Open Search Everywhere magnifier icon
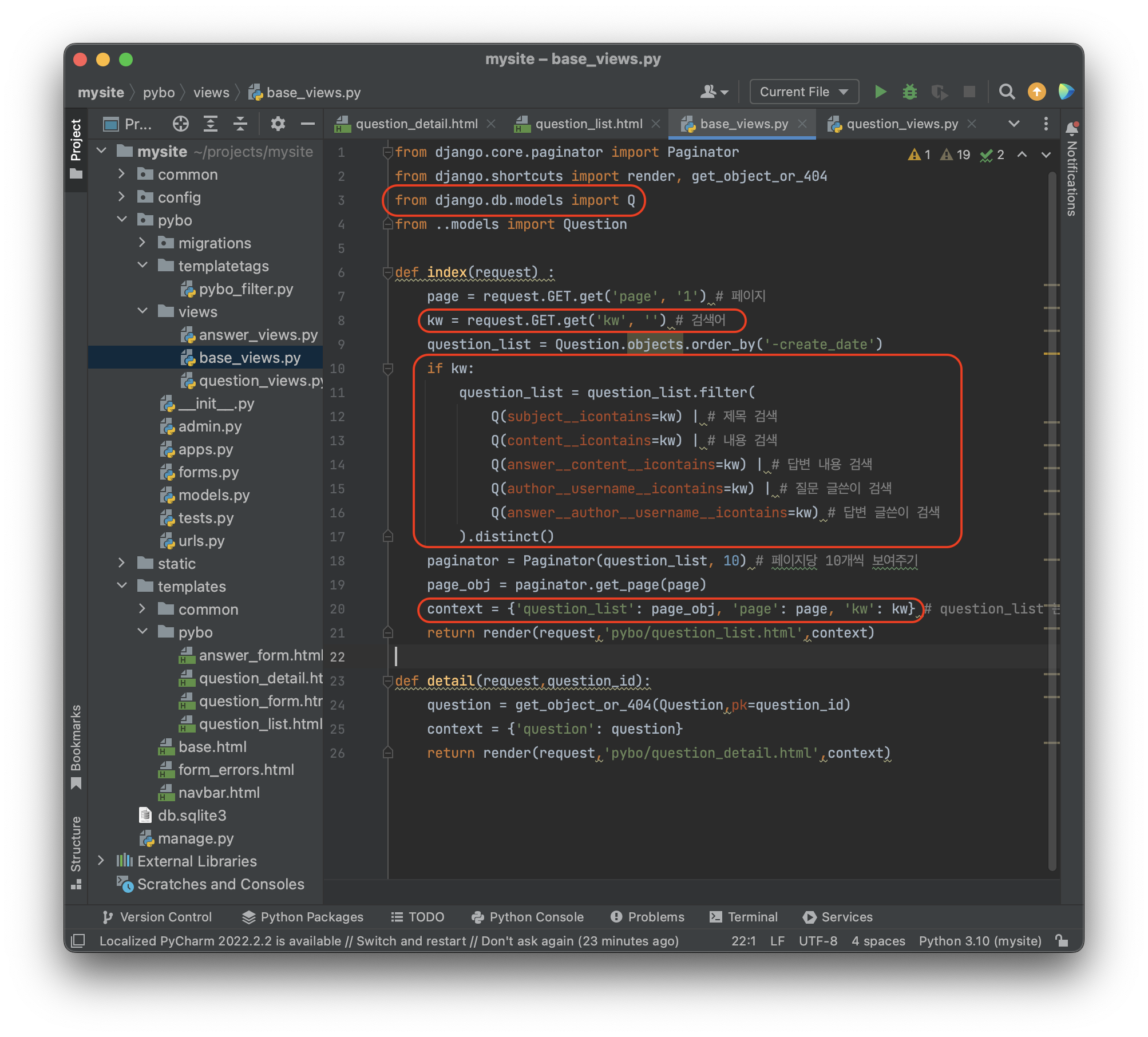Screen dimensions: 1148x1037 coord(1007,92)
